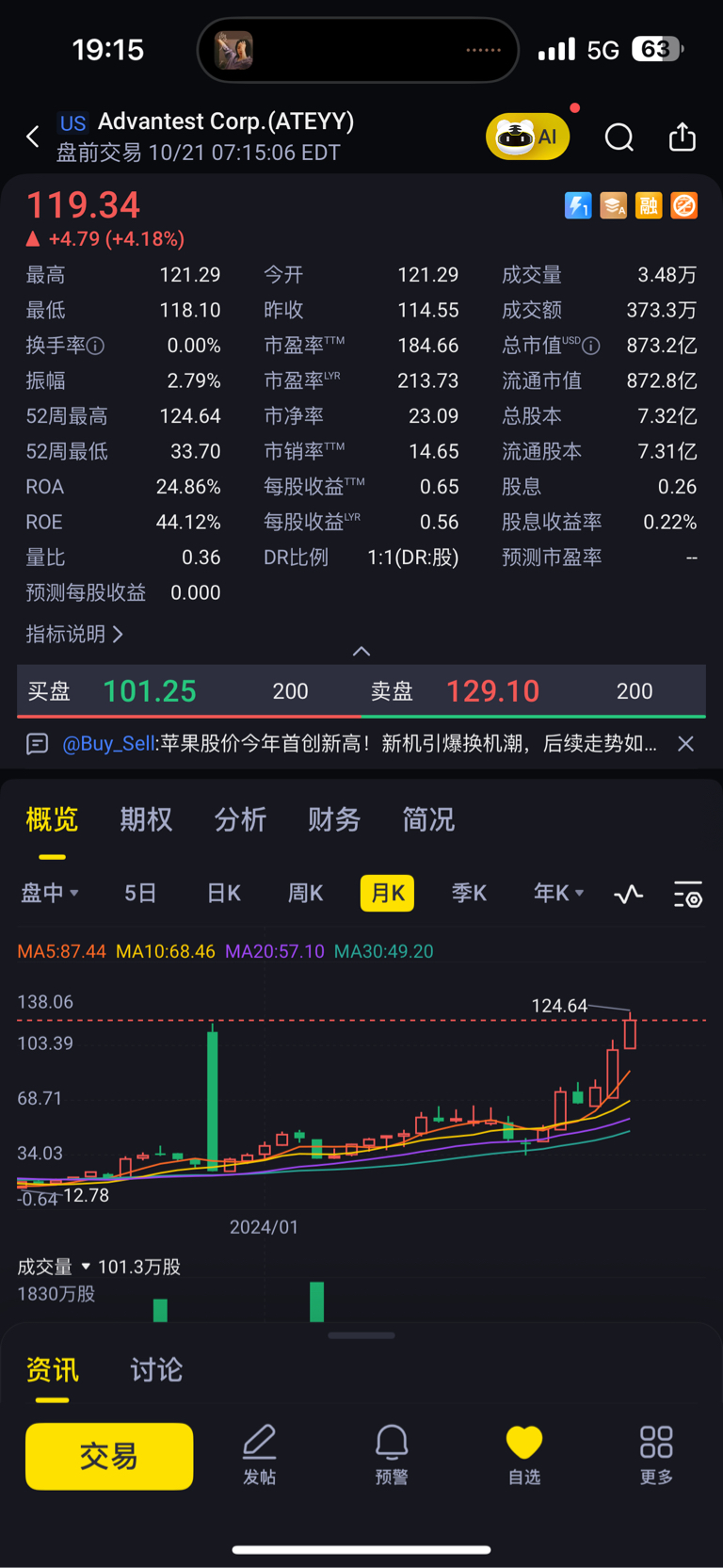
Task: Collapse the stats panel with up chevron
Action: 361,652
